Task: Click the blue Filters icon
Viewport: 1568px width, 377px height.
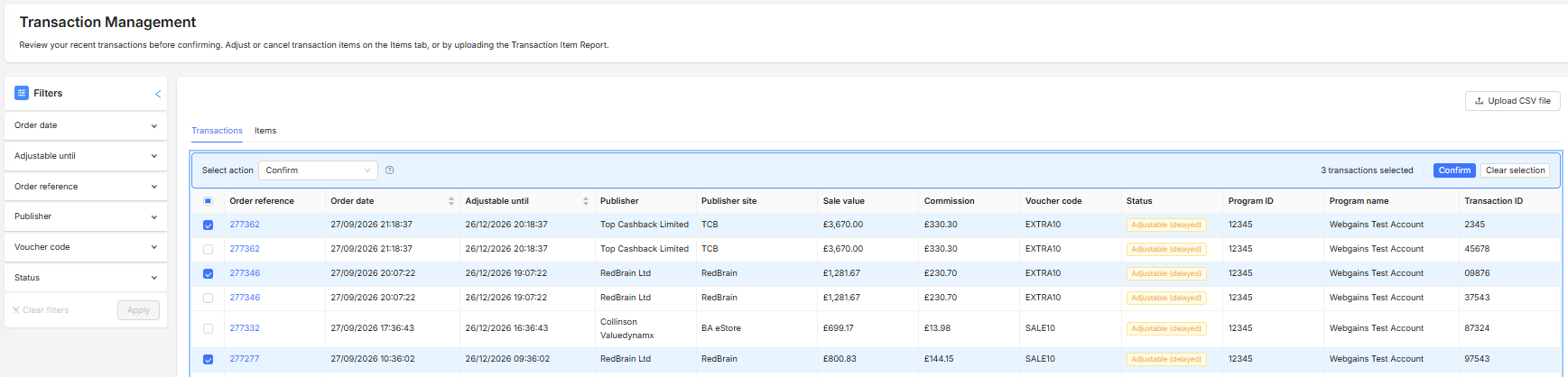Action: [22, 93]
